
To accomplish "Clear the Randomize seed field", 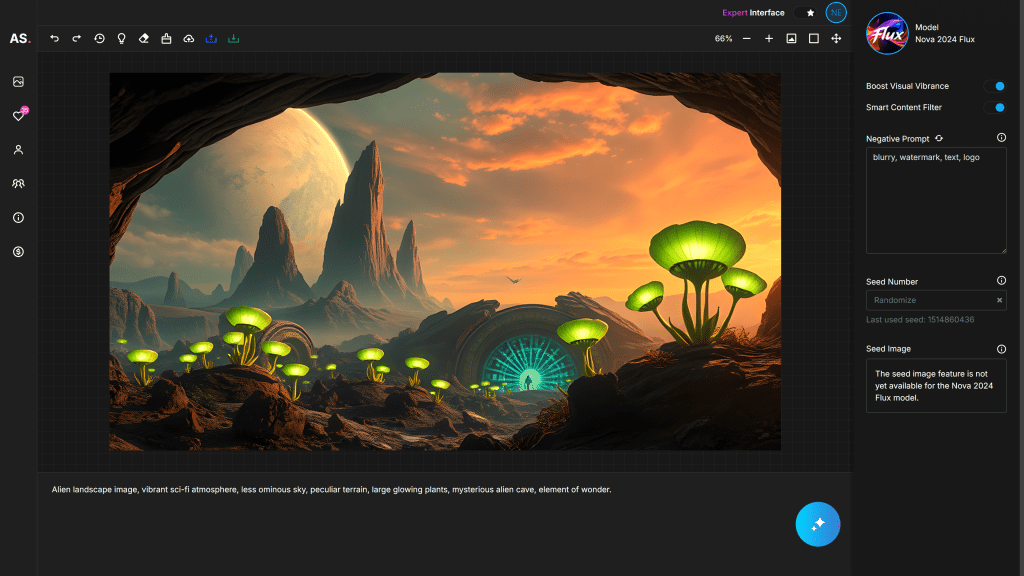I will pos(998,300).
